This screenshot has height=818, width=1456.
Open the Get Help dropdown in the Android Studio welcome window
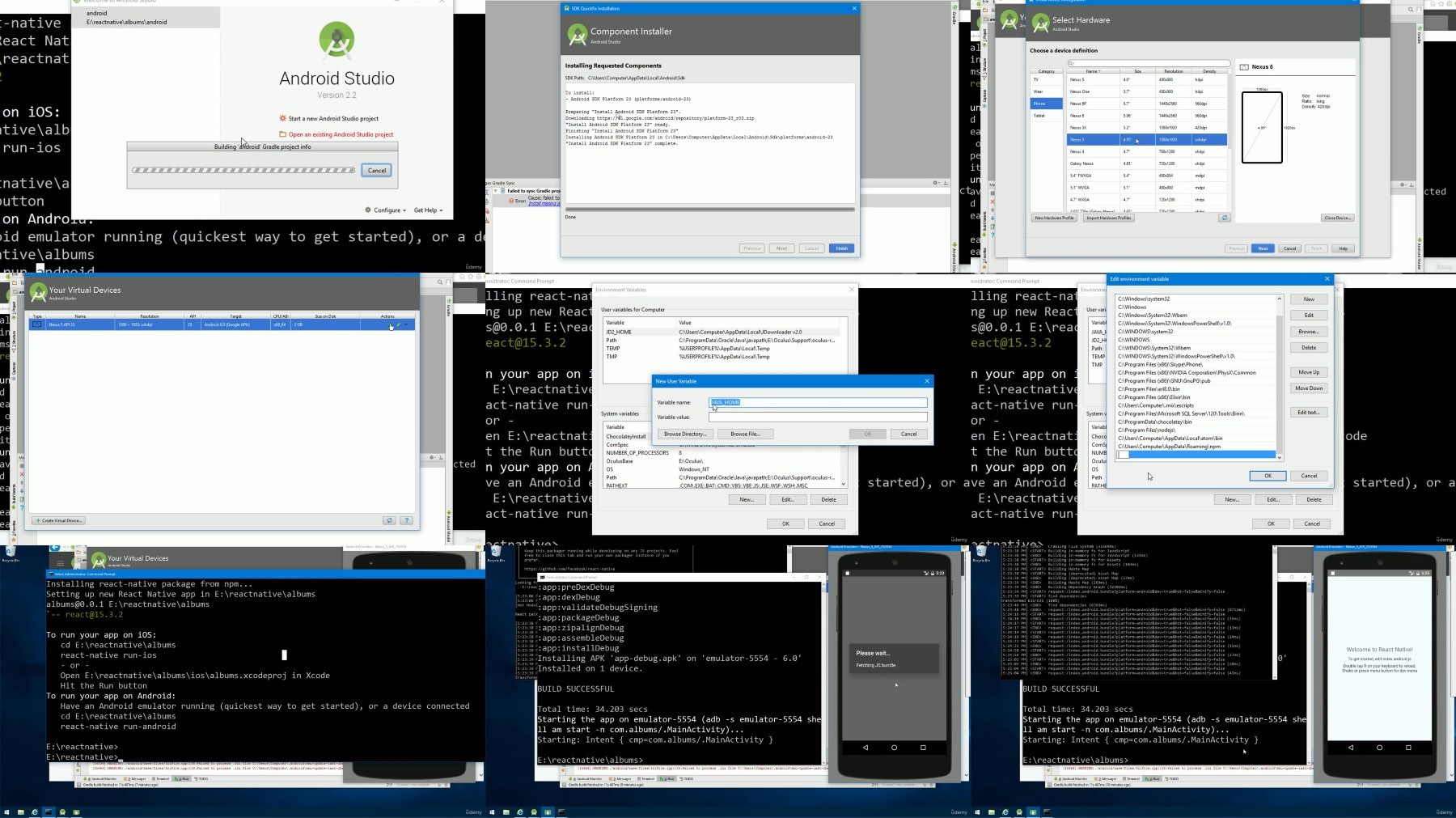(429, 210)
